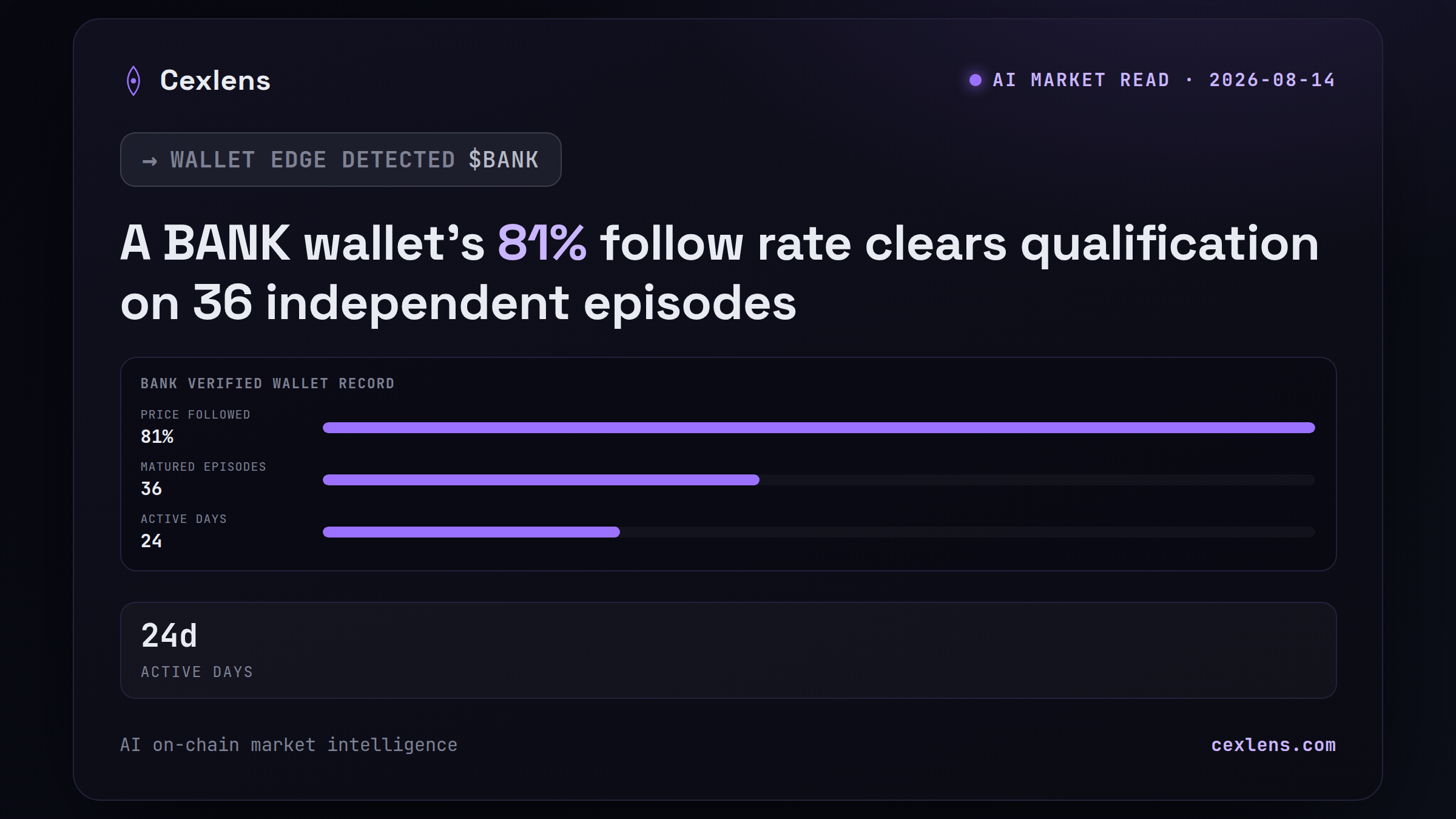Click the ACTIVE DAYS value 24
The image size is (1456, 819).
click(x=151, y=541)
